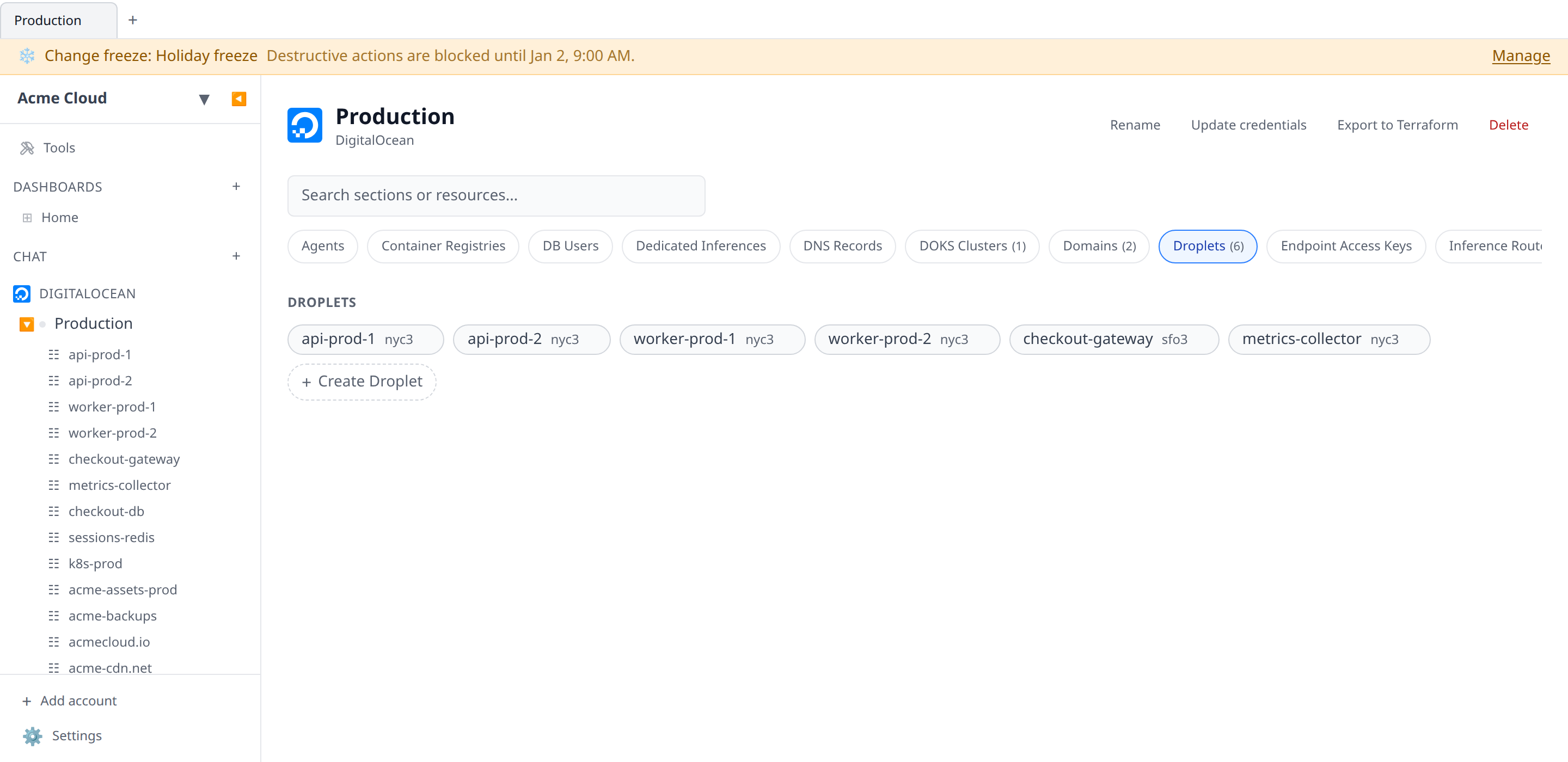
Task: Click the list icon beside acme-backups
Action: [53, 617]
